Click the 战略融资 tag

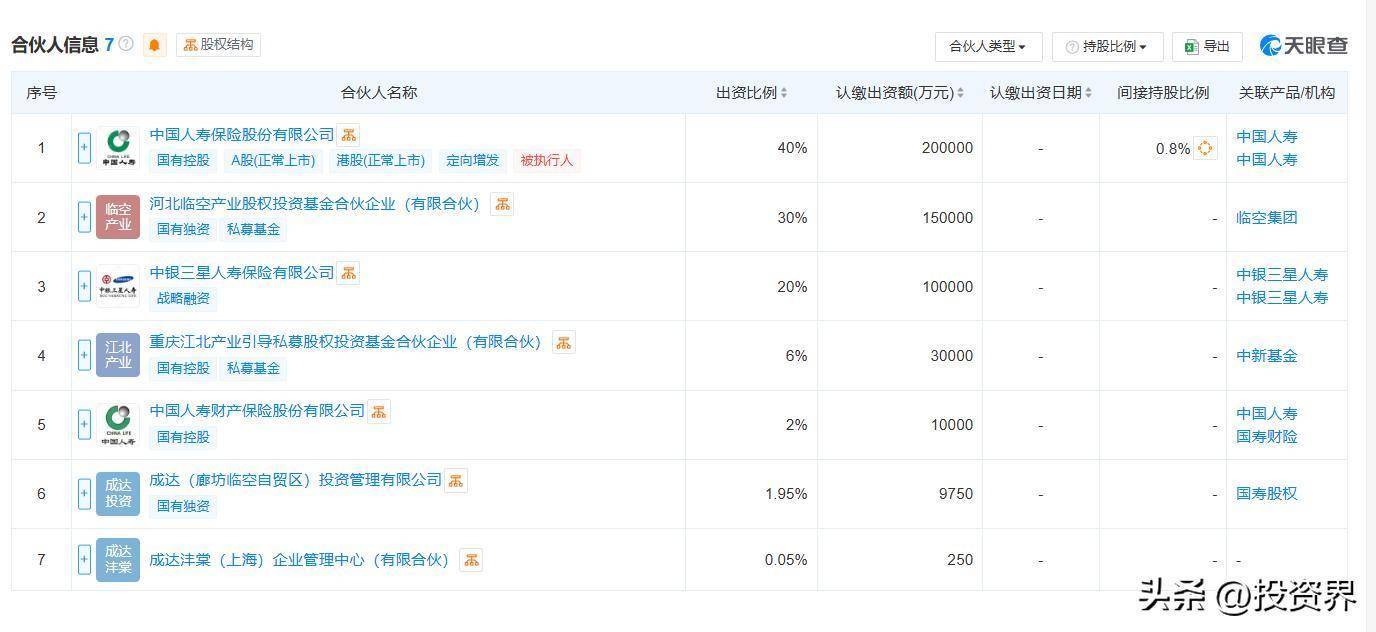click(183, 298)
